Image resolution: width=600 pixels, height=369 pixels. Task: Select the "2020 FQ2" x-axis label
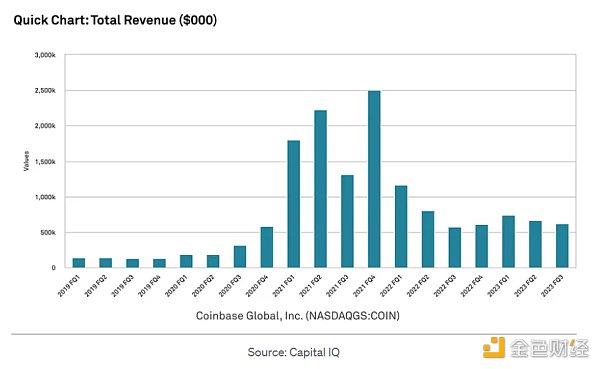click(x=203, y=286)
